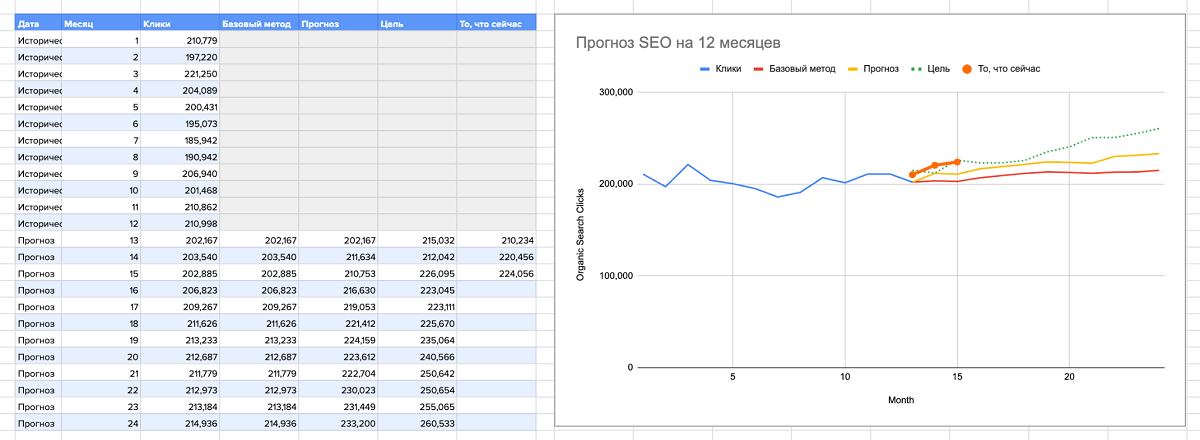
Task: Select the cell containing 260,533
Action: (x=417, y=424)
